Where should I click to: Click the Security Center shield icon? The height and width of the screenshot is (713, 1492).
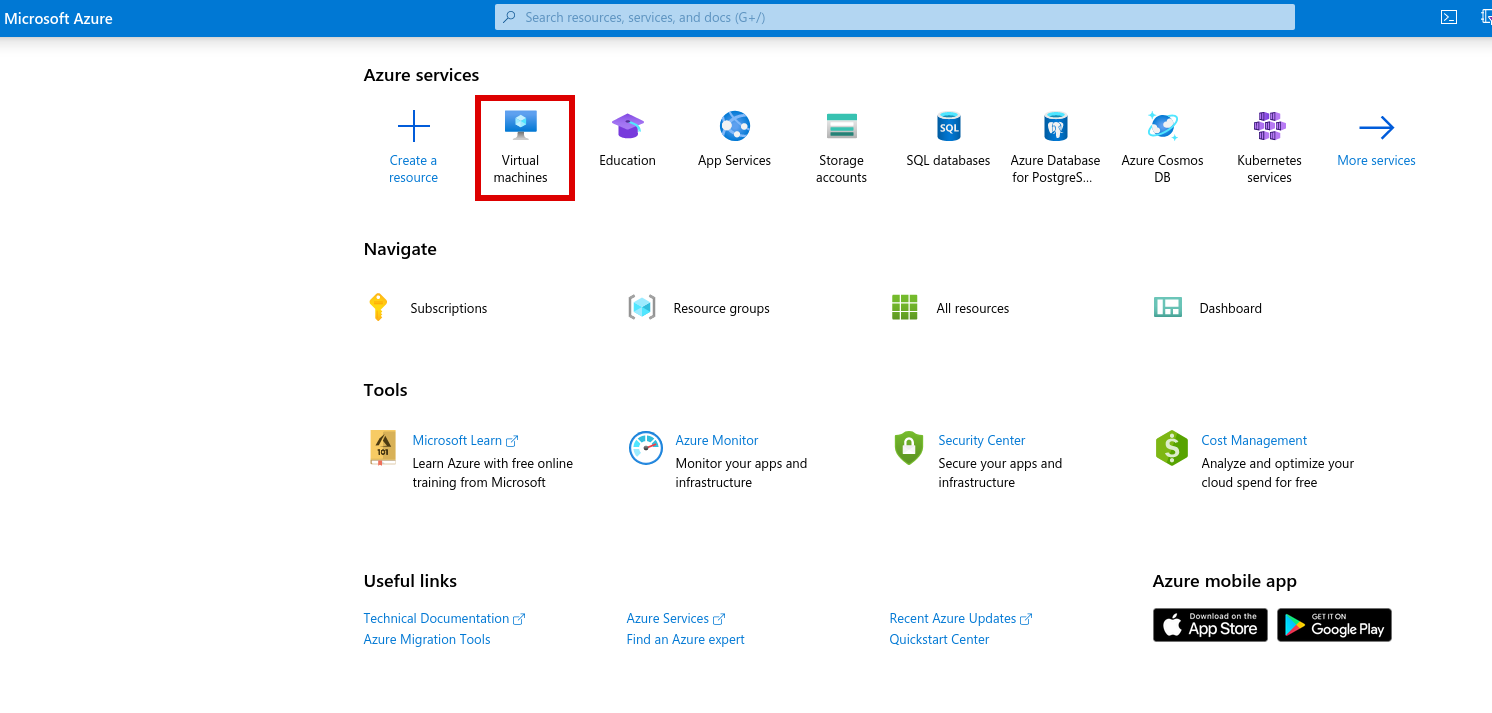908,447
